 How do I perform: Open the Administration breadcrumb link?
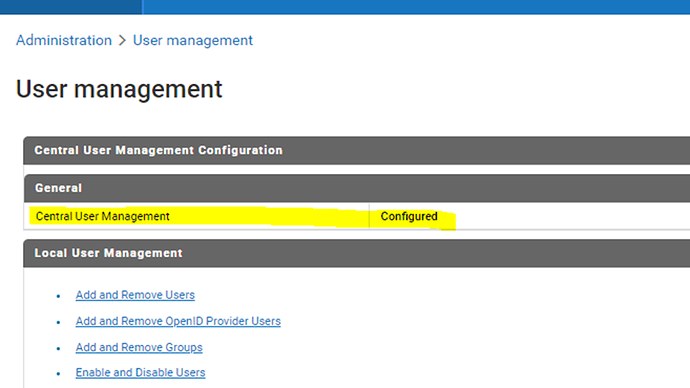coord(64,40)
